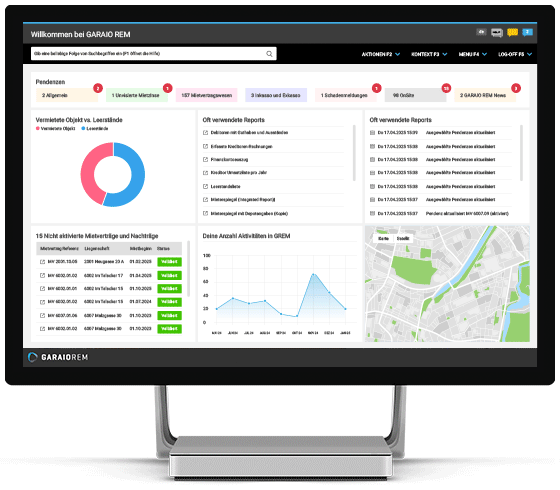This screenshot has width=560, height=490.
Task: Click scrollbar in the activity log panel
Action: click(521, 153)
